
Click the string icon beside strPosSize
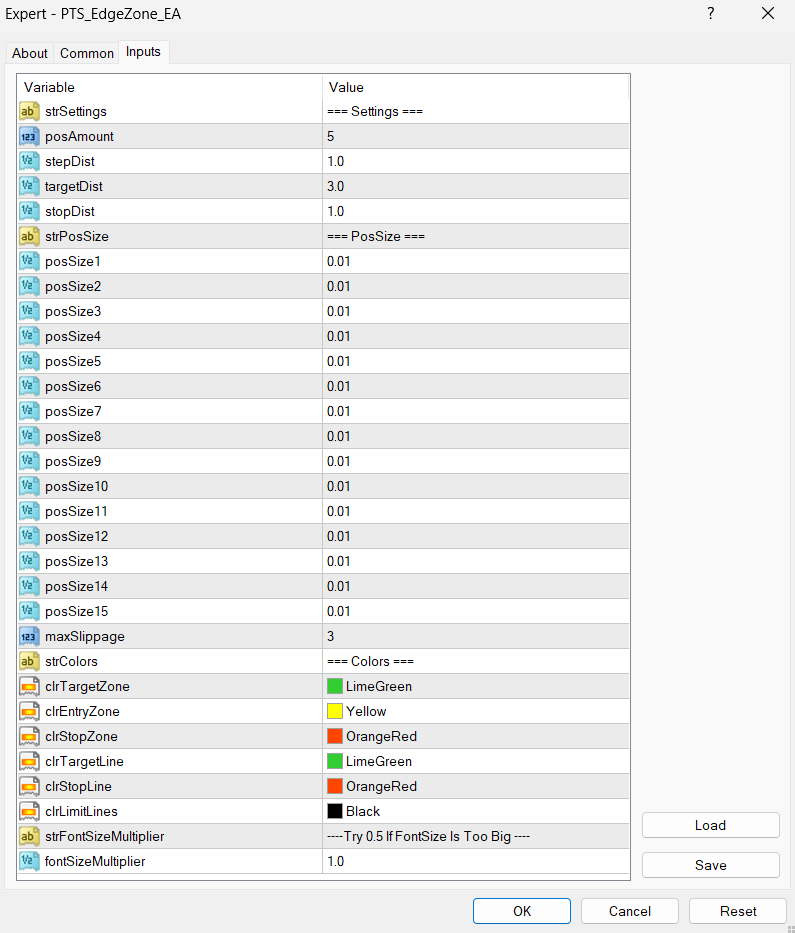tap(29, 236)
